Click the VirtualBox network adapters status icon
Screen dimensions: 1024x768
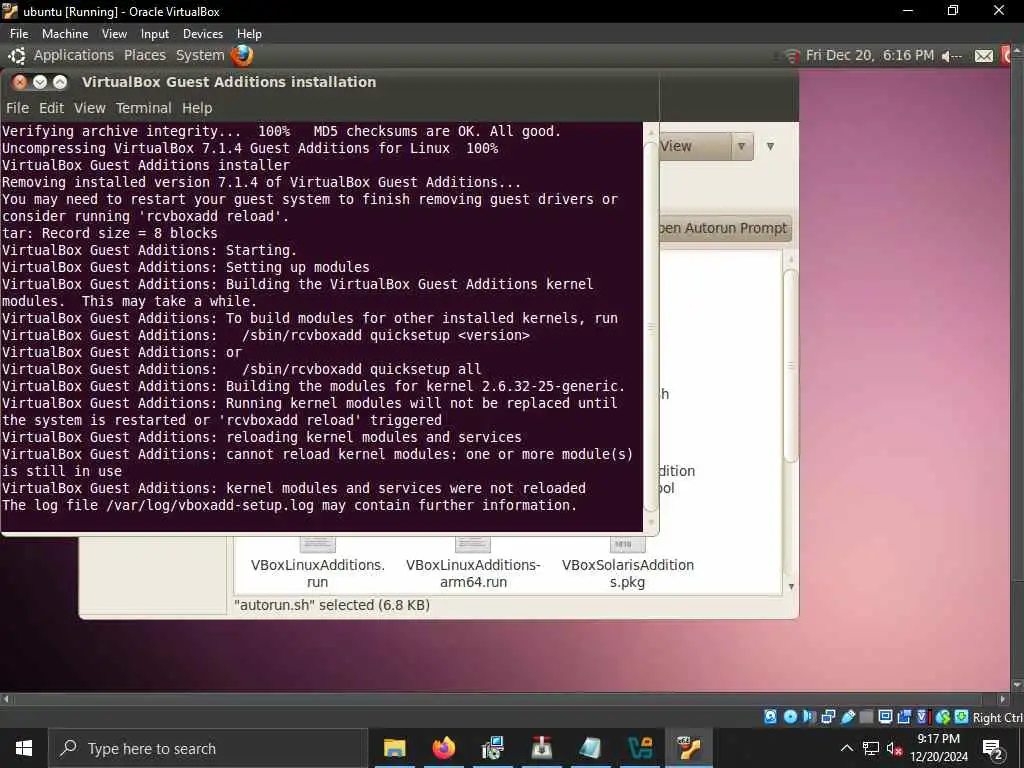(x=828, y=717)
